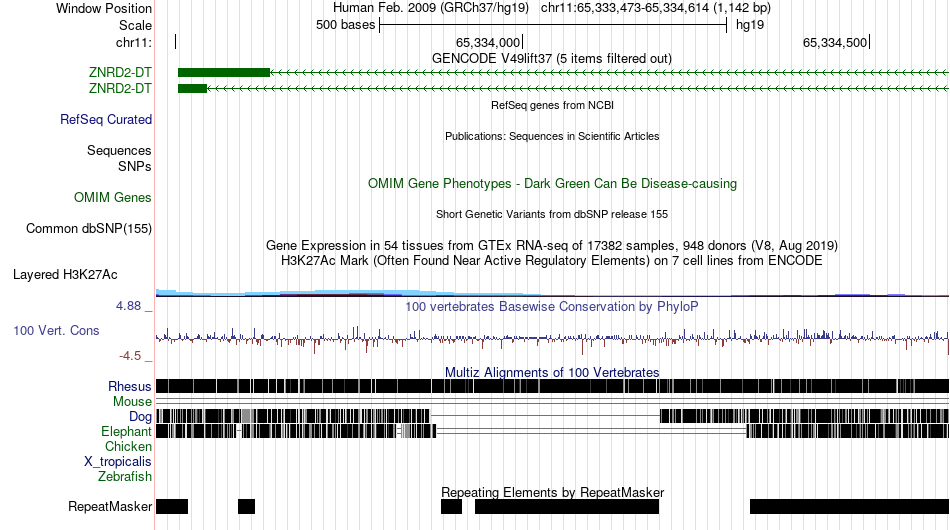The width and height of the screenshot is (950, 530).
Task: Select the Elephant alignment row label
Action: (x=126, y=431)
